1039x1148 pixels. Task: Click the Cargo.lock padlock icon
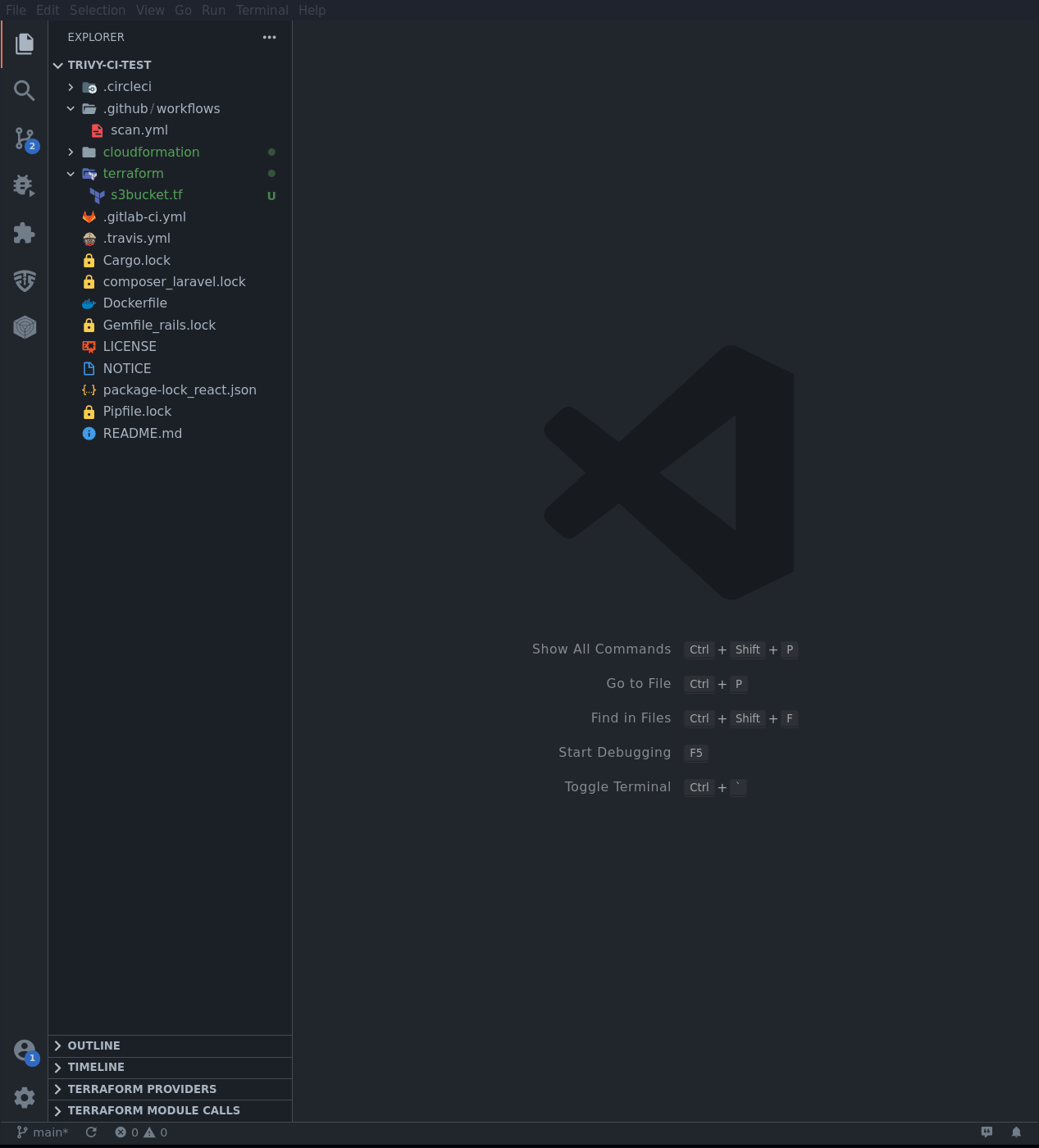89,260
